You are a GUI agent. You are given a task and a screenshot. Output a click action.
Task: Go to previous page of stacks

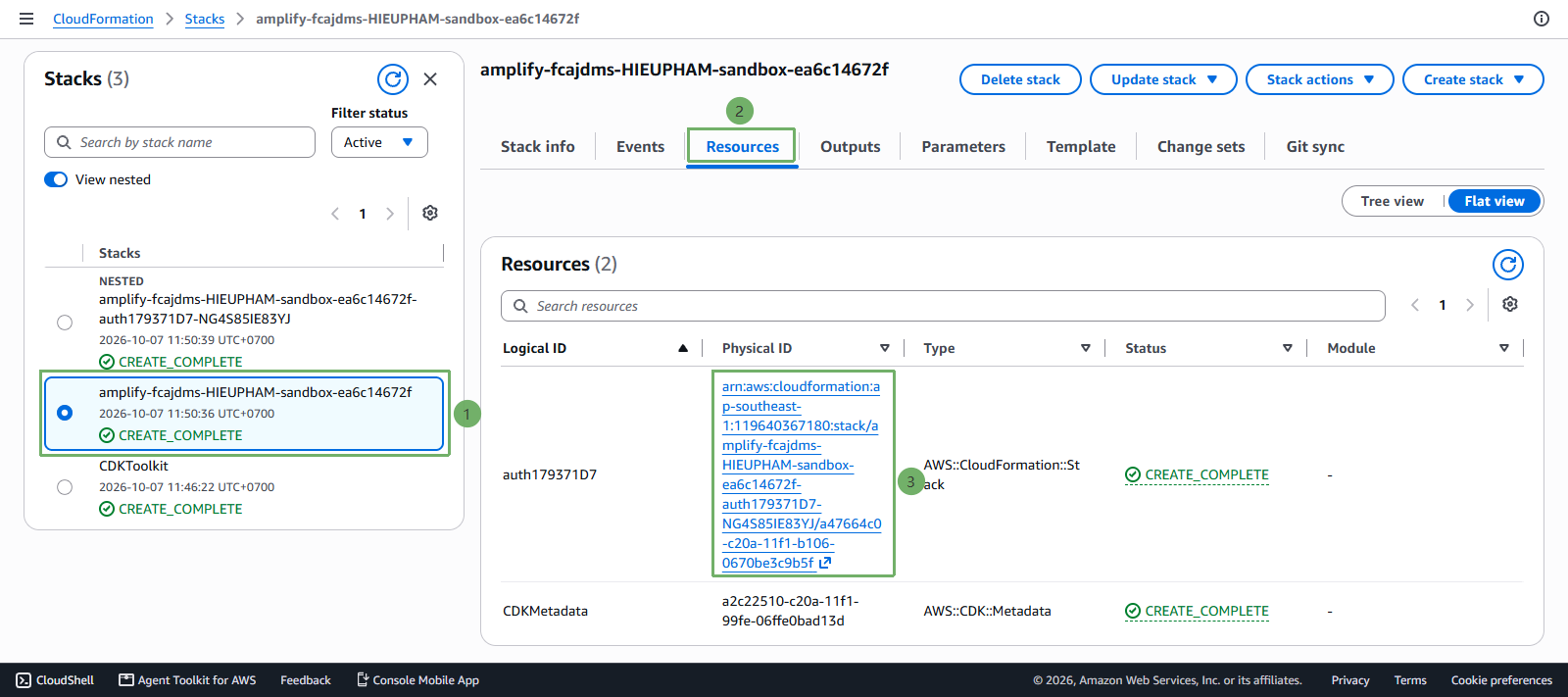(335, 214)
